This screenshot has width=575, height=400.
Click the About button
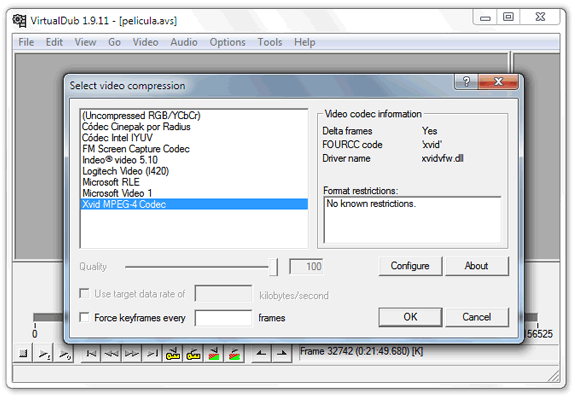click(476, 266)
